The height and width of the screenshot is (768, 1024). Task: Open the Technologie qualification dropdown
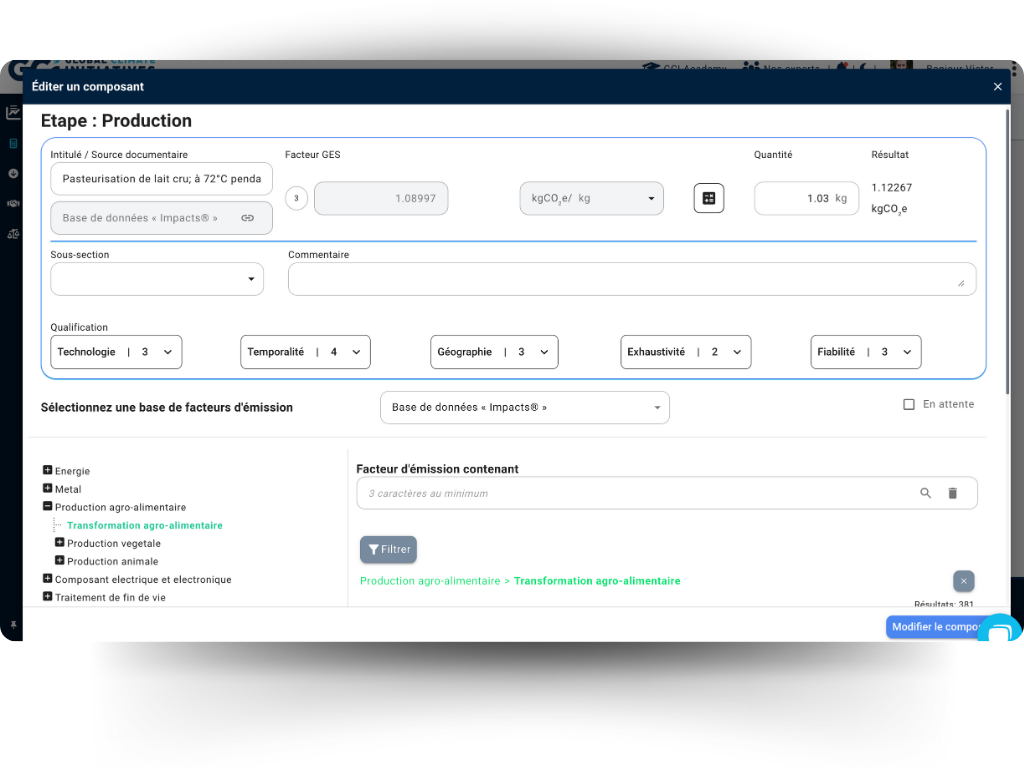[x=116, y=352]
